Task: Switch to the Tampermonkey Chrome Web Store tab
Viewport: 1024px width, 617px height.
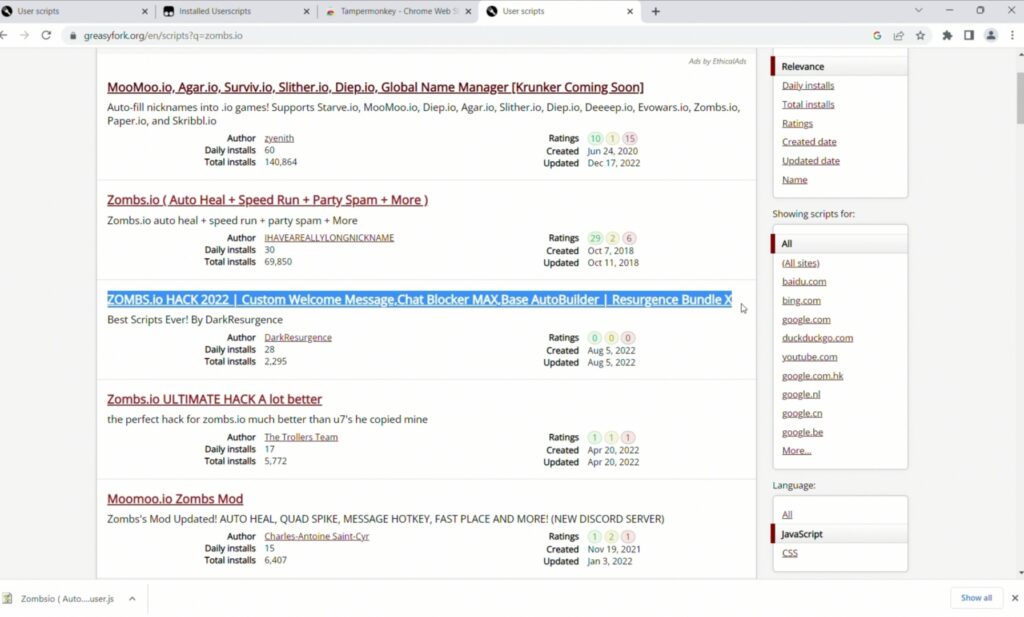Action: click(397, 11)
